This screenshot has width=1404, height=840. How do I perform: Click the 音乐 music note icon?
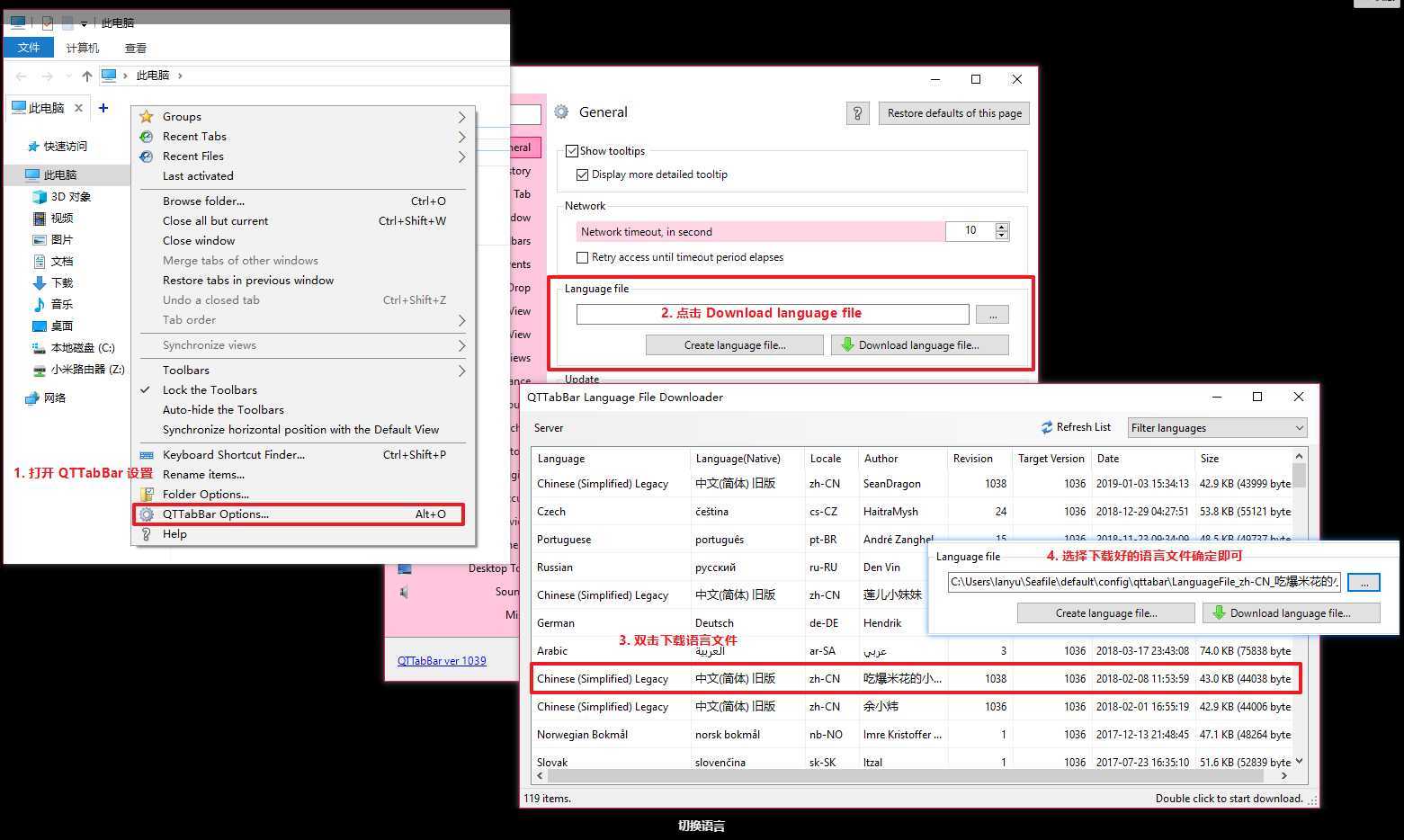point(40,305)
